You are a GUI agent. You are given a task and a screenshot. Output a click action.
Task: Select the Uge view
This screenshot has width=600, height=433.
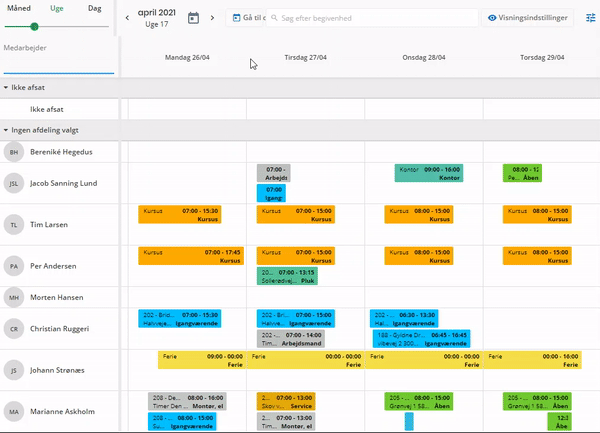click(57, 8)
